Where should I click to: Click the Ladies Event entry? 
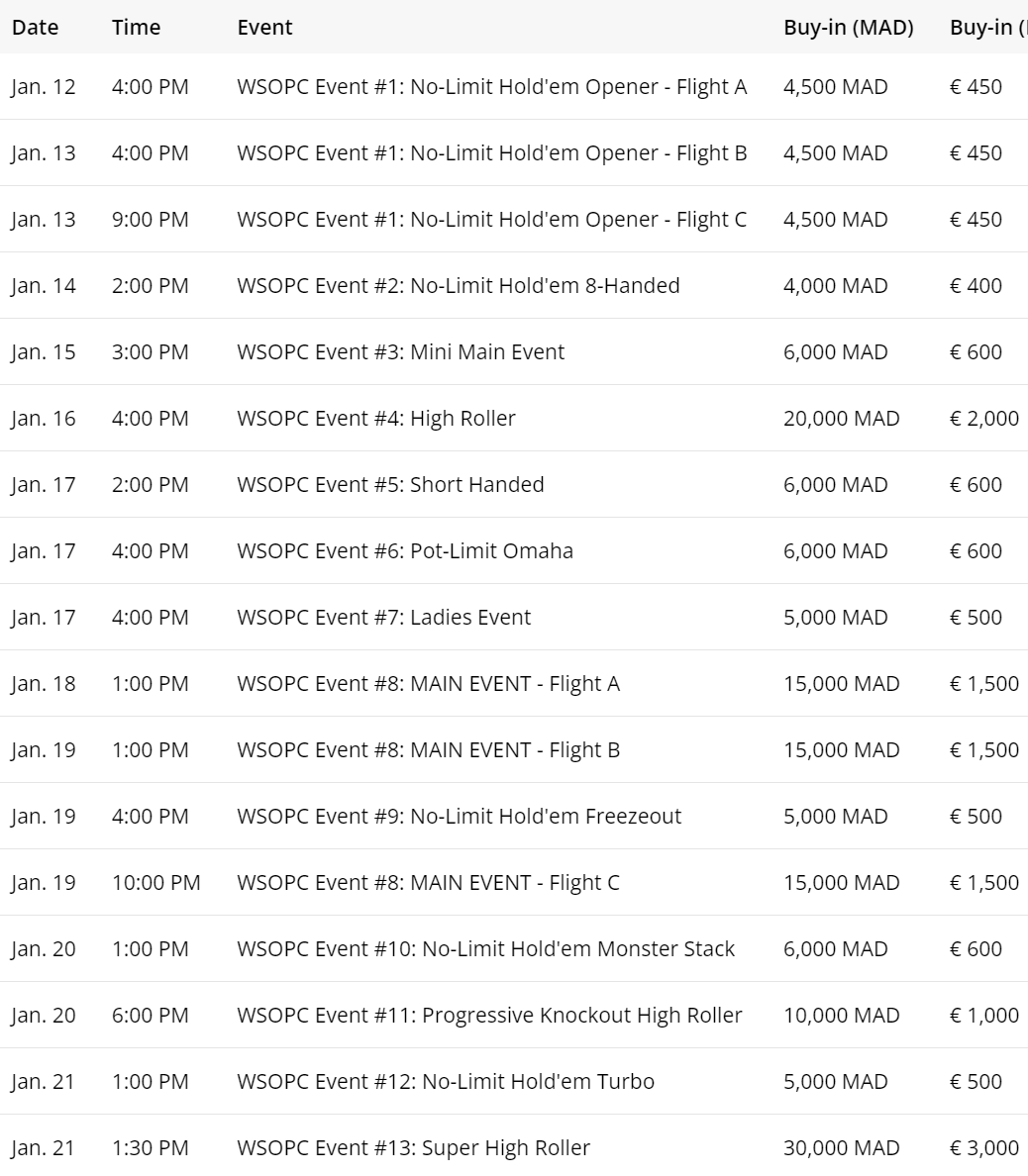(x=383, y=618)
